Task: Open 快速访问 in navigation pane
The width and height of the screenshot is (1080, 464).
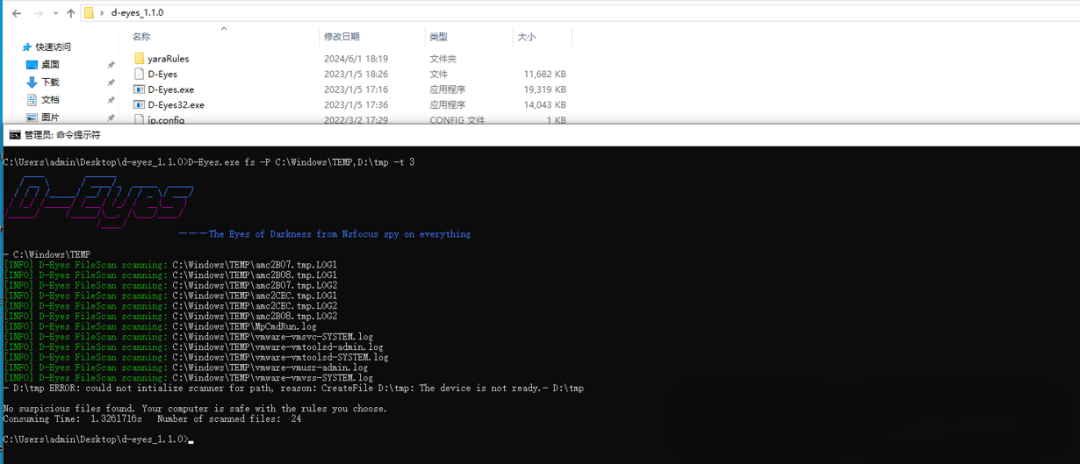Action: tap(53, 47)
